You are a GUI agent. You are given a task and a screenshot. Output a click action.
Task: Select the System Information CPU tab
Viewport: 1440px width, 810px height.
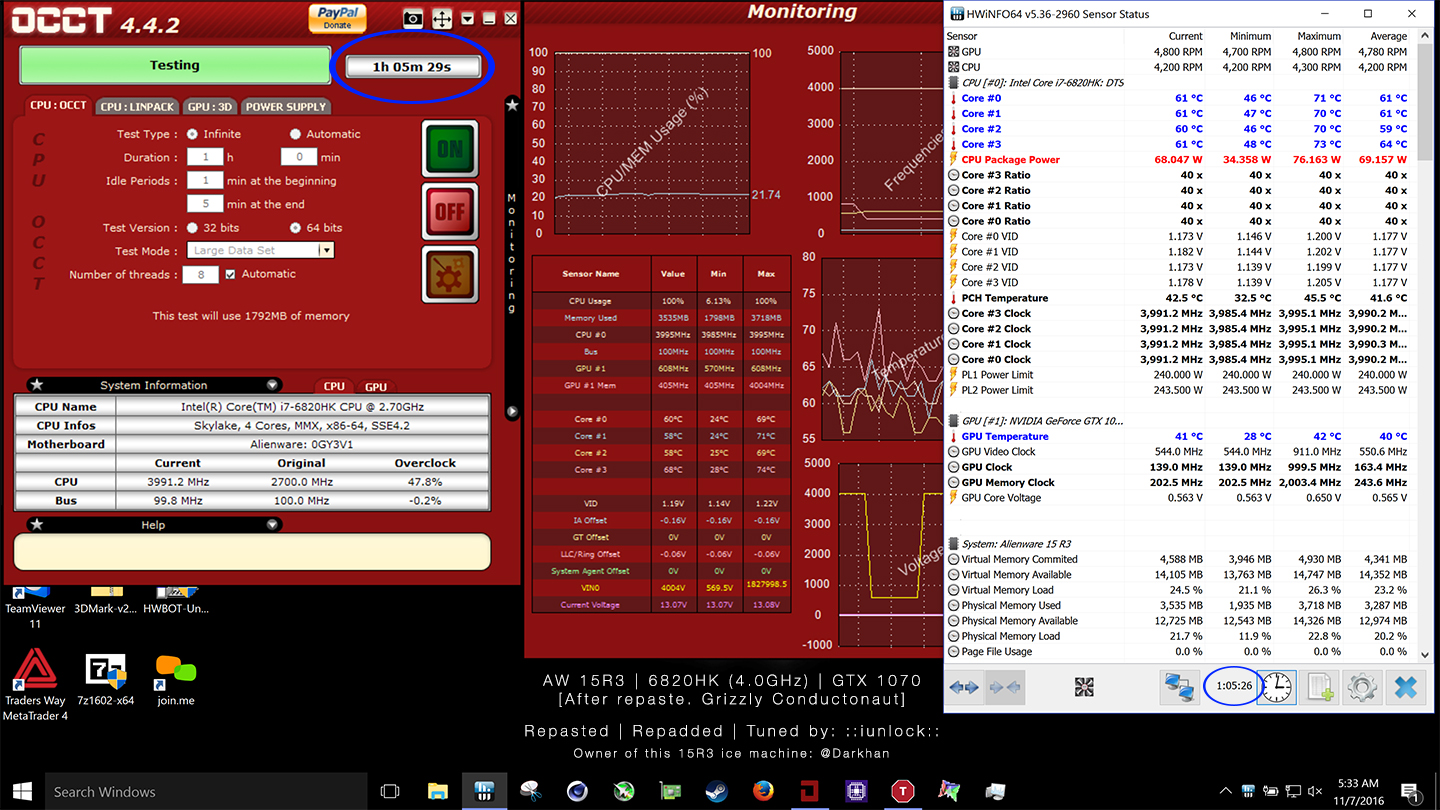(x=334, y=386)
